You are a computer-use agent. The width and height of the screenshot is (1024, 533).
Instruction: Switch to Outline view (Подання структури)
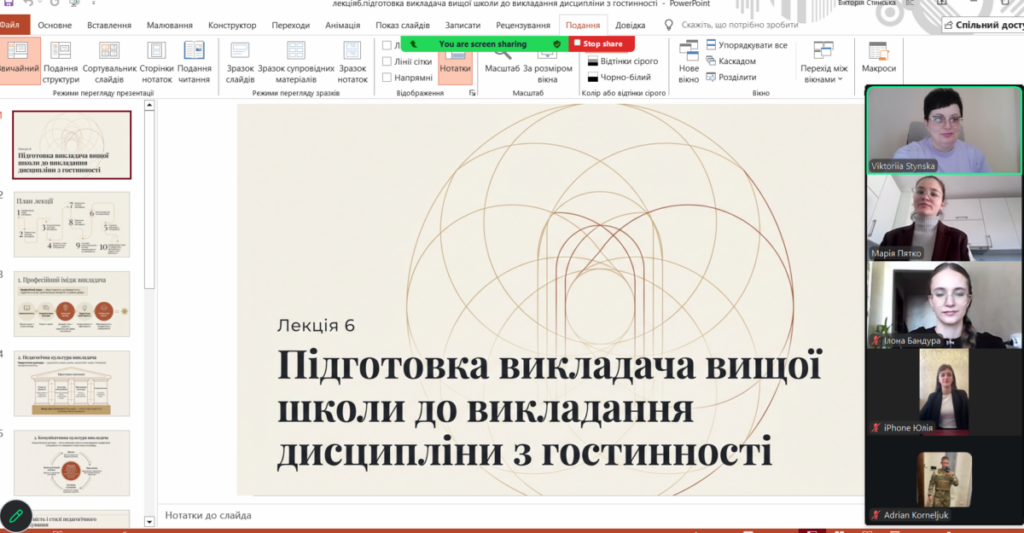tap(61, 59)
